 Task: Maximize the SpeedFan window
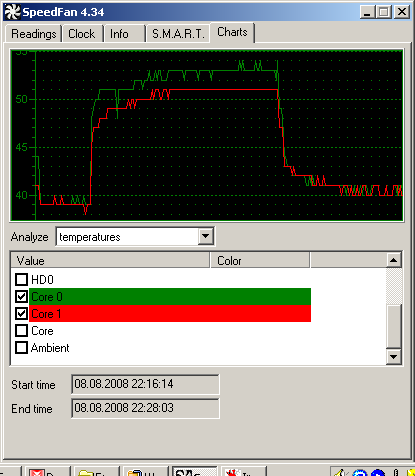click(x=384, y=12)
